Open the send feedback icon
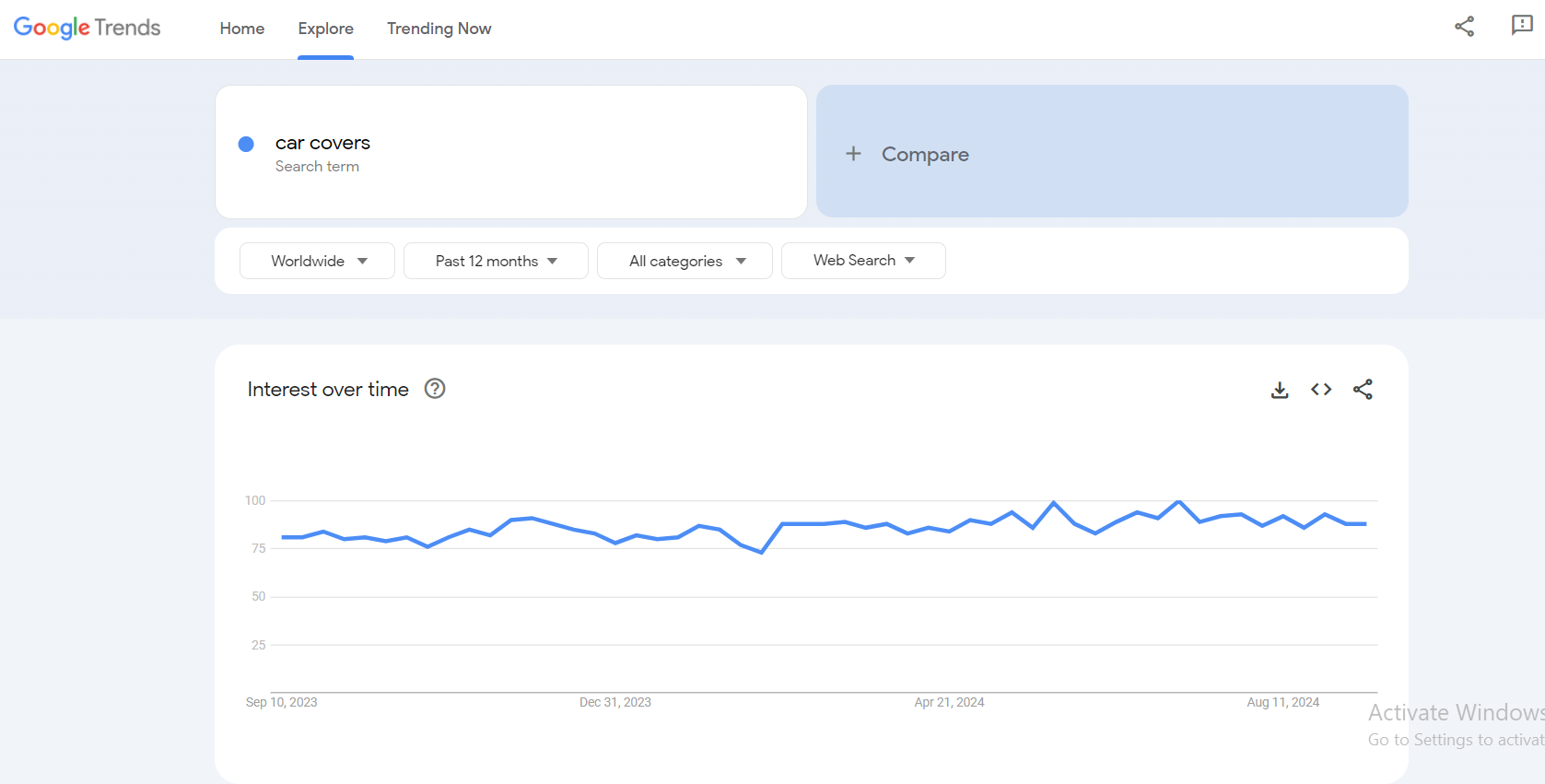1545x784 pixels. 1522,26
